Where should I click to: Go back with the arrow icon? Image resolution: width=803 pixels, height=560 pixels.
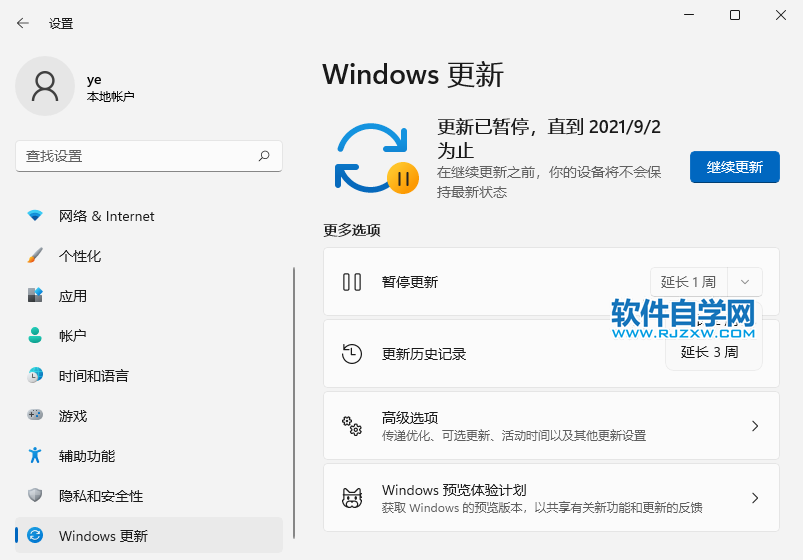(x=23, y=23)
